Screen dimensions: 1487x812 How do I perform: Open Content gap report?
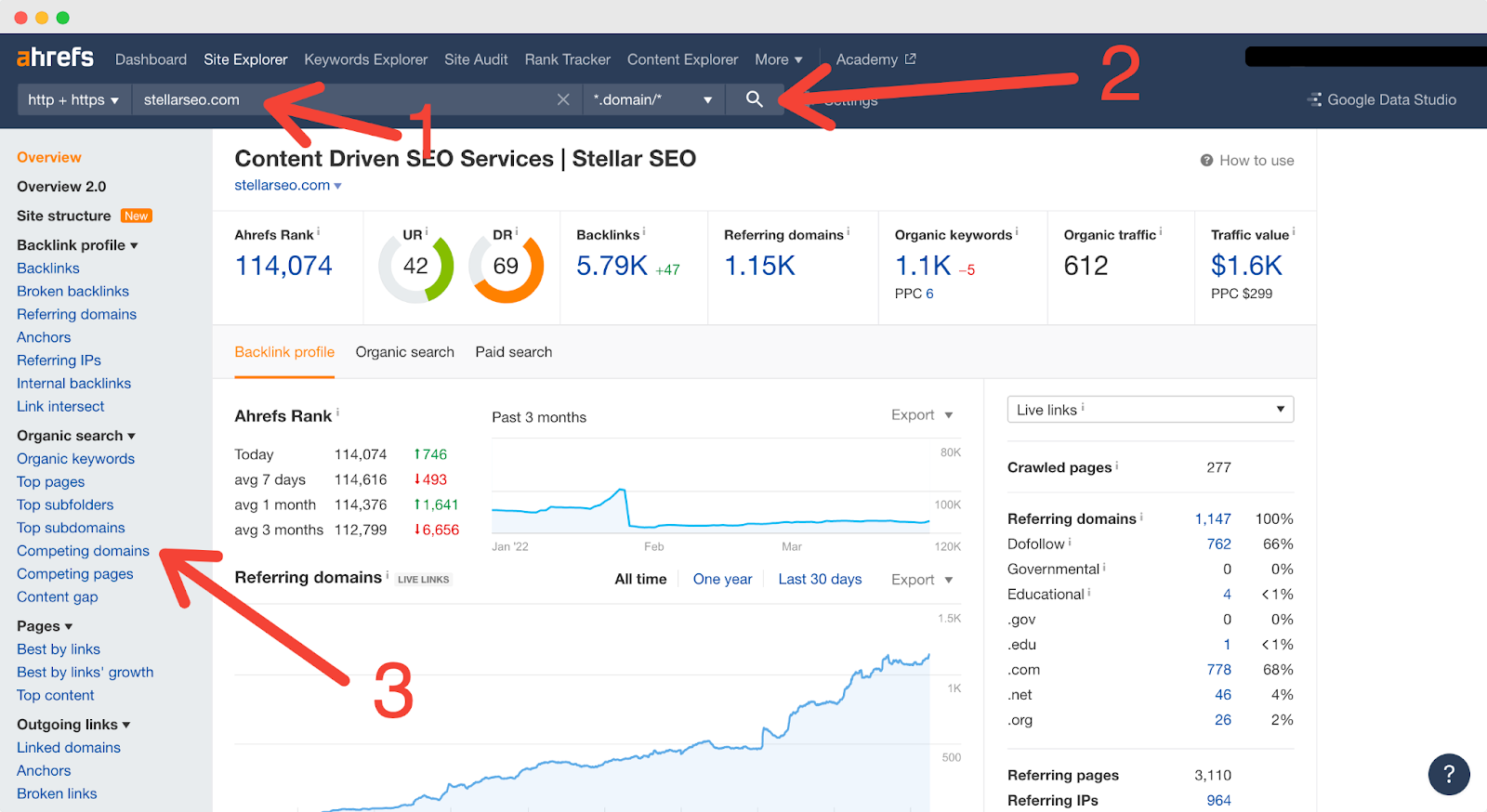(57, 597)
